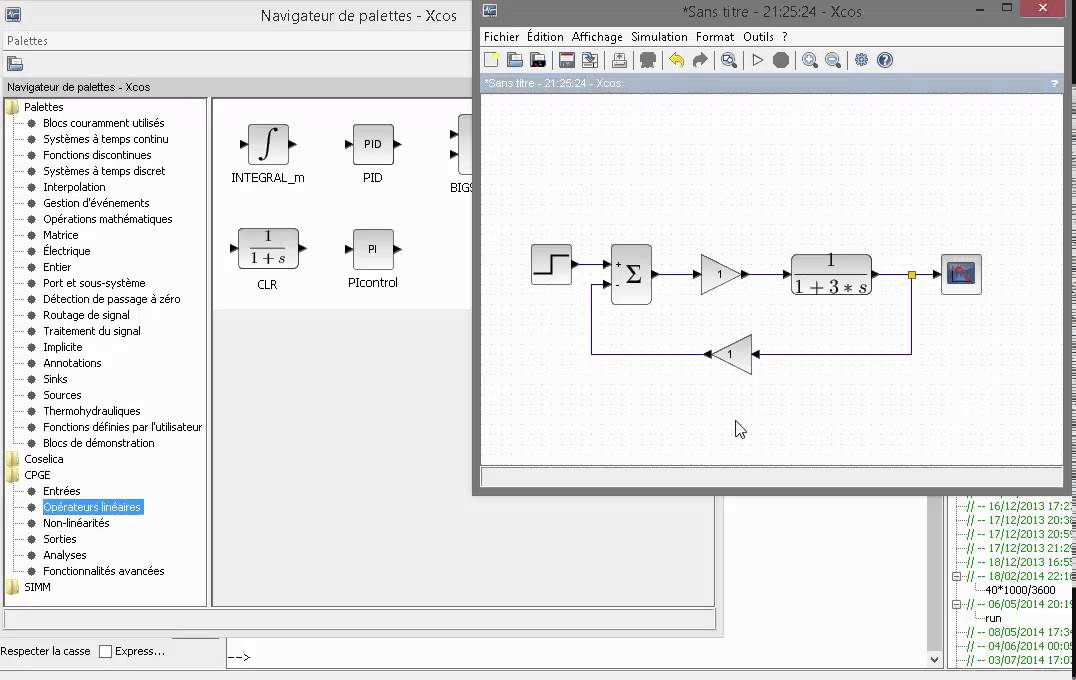
Task: Select the Sinks palette
Action: pyautogui.click(x=56, y=379)
